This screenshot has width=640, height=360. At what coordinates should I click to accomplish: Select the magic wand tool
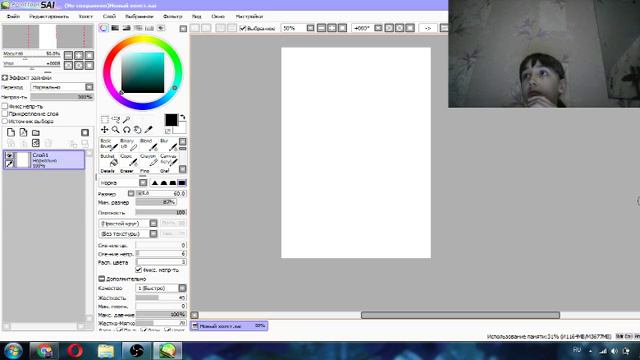click(127, 119)
